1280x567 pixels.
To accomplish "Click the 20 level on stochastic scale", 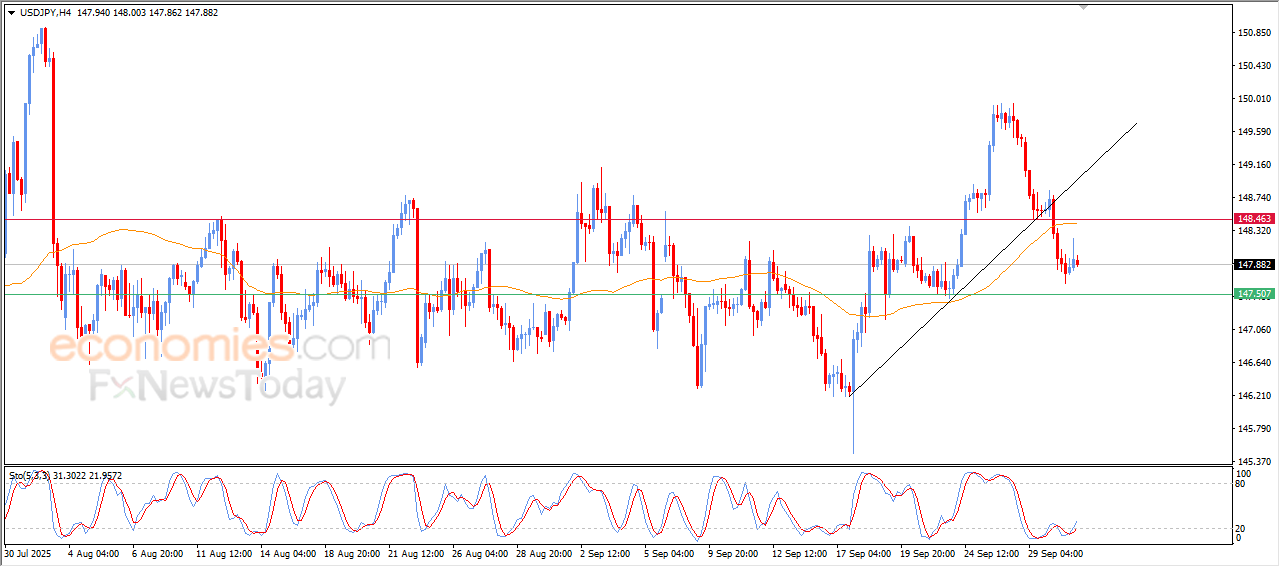I will (x=1242, y=527).
